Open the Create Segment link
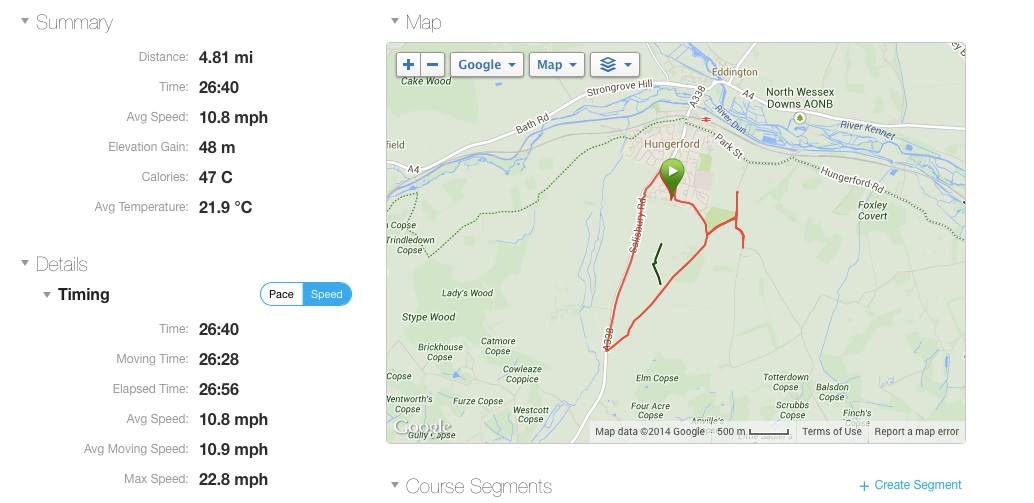The width and height of the screenshot is (1034, 503). point(917,485)
